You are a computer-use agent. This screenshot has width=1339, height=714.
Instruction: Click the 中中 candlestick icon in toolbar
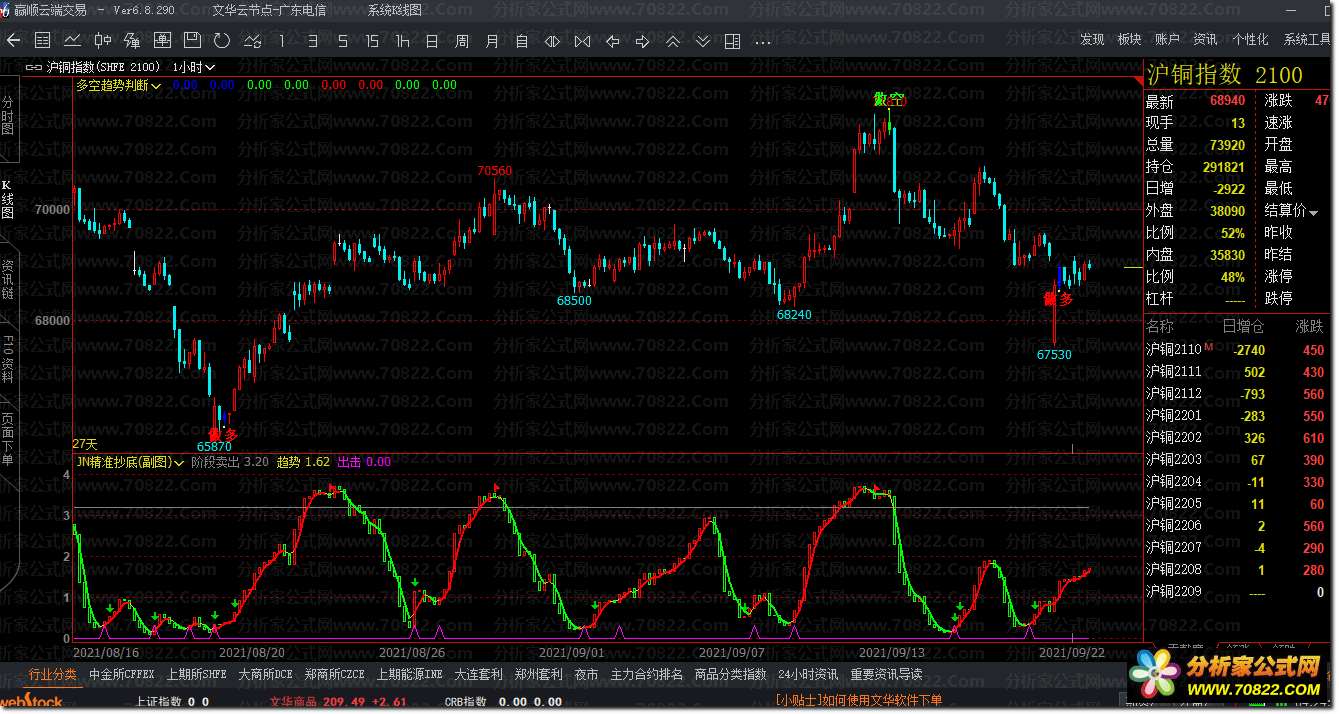[102, 41]
